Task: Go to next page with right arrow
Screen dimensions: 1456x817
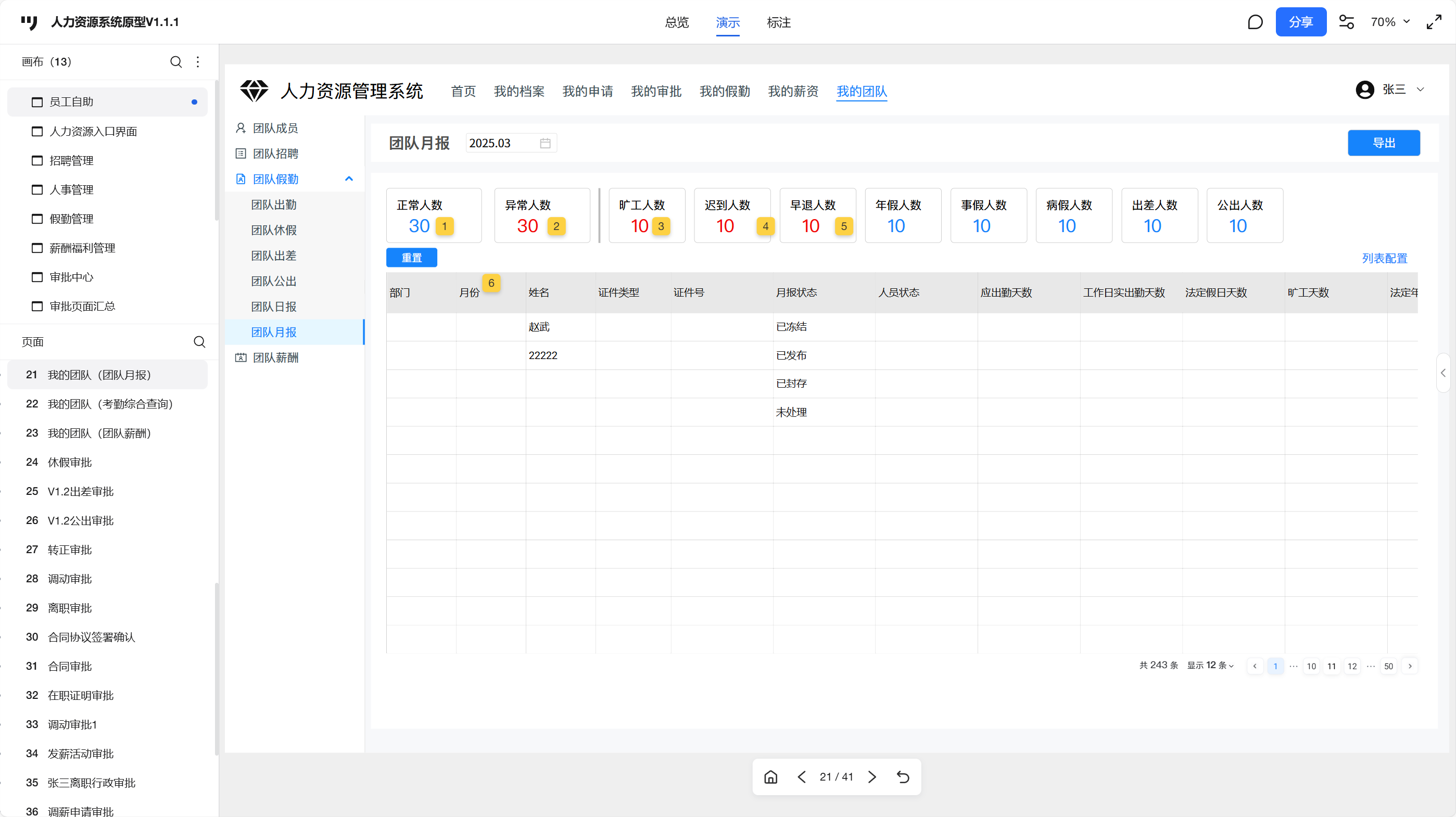Action: (872, 777)
